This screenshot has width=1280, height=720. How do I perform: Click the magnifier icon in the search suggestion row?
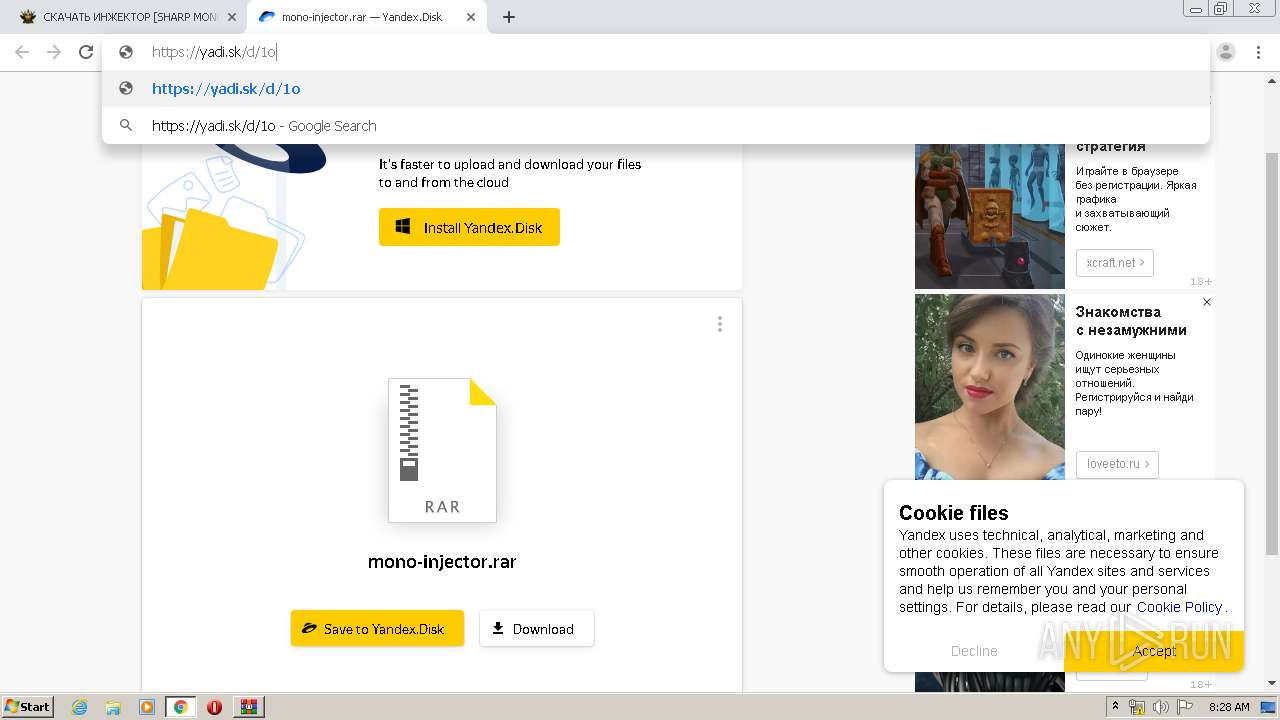(x=126, y=126)
